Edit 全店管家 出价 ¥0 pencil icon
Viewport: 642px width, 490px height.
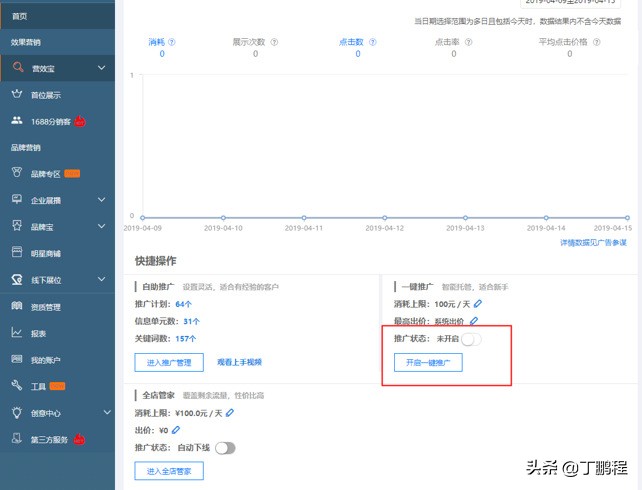pos(176,430)
